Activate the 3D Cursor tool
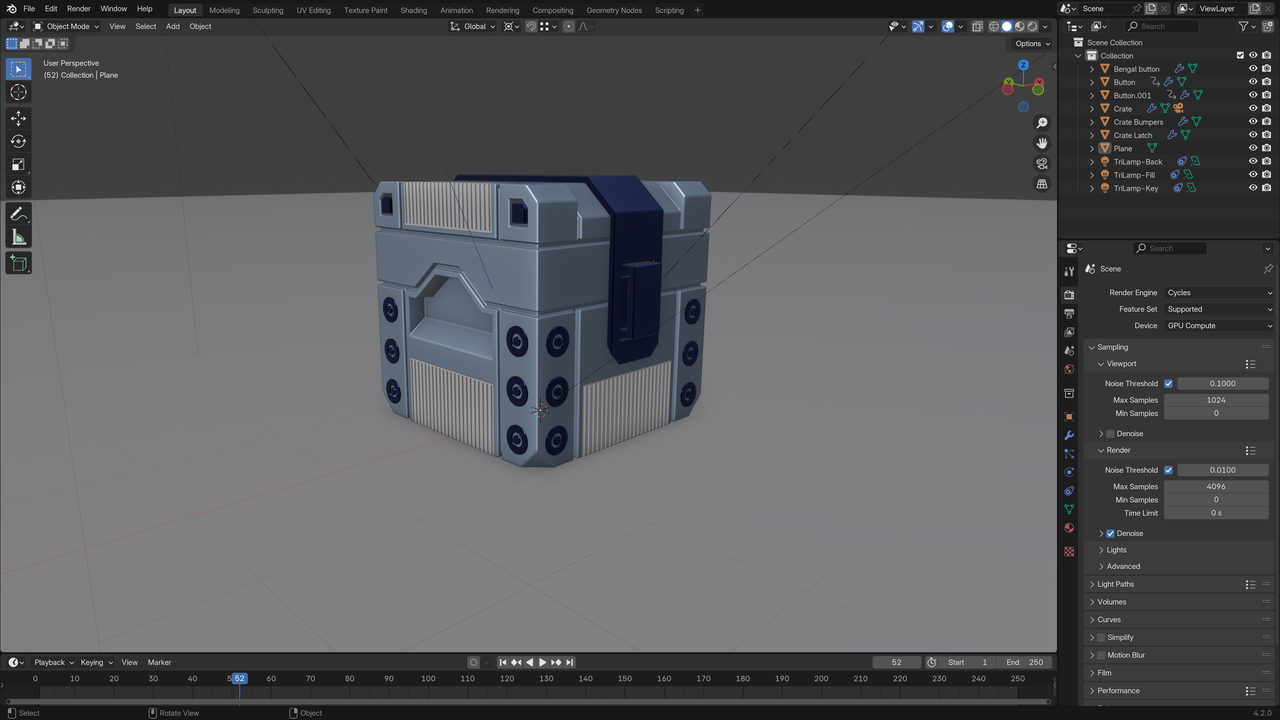Screen dimensions: 1280x720 pos(18,92)
